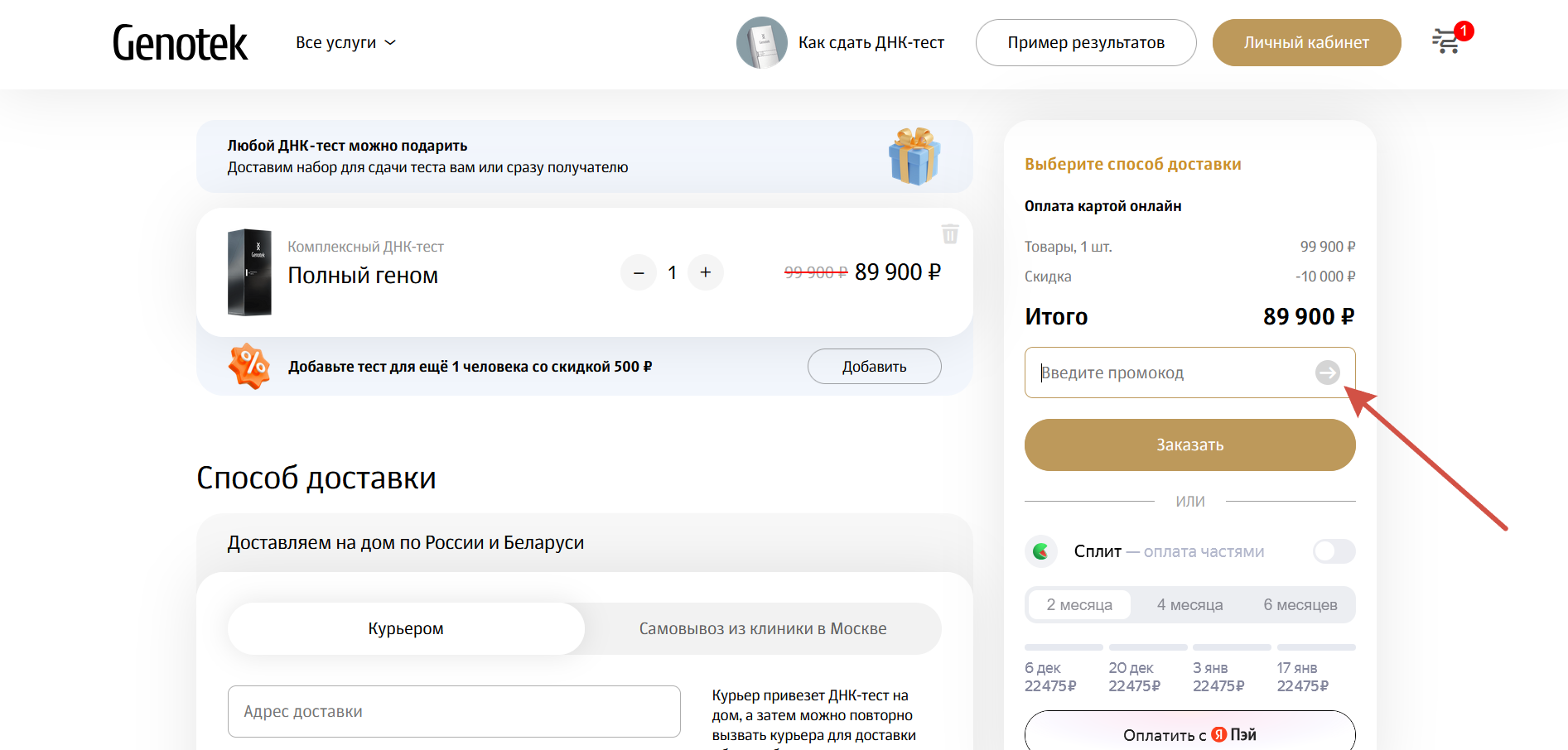
Task: Click the 89 900 ₽ total amount
Action: pyautogui.click(x=1309, y=316)
